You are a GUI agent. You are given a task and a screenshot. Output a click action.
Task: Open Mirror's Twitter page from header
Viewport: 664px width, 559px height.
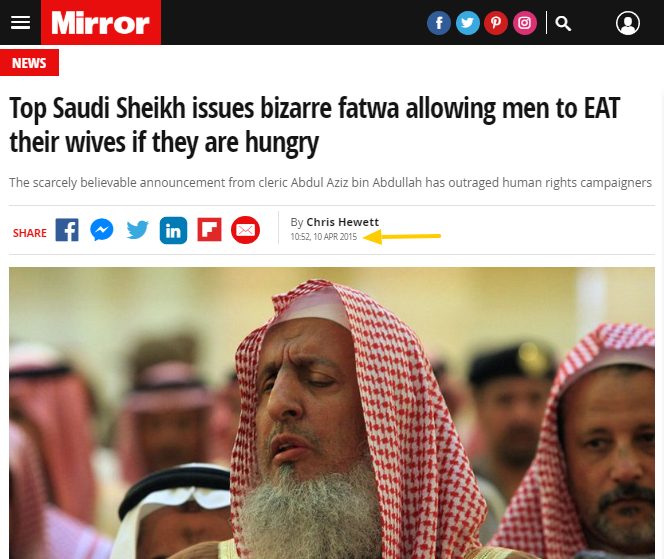pyautogui.click(x=468, y=23)
